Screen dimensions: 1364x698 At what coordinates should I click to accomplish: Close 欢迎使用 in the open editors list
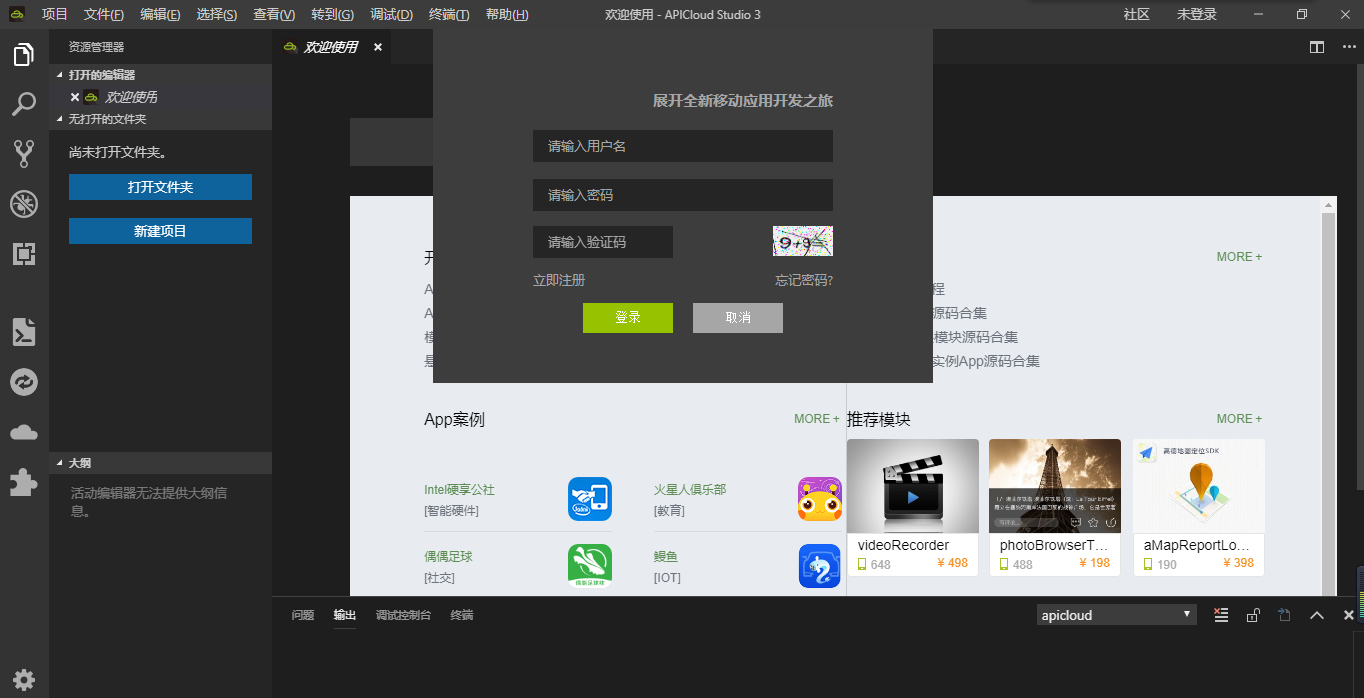click(75, 97)
